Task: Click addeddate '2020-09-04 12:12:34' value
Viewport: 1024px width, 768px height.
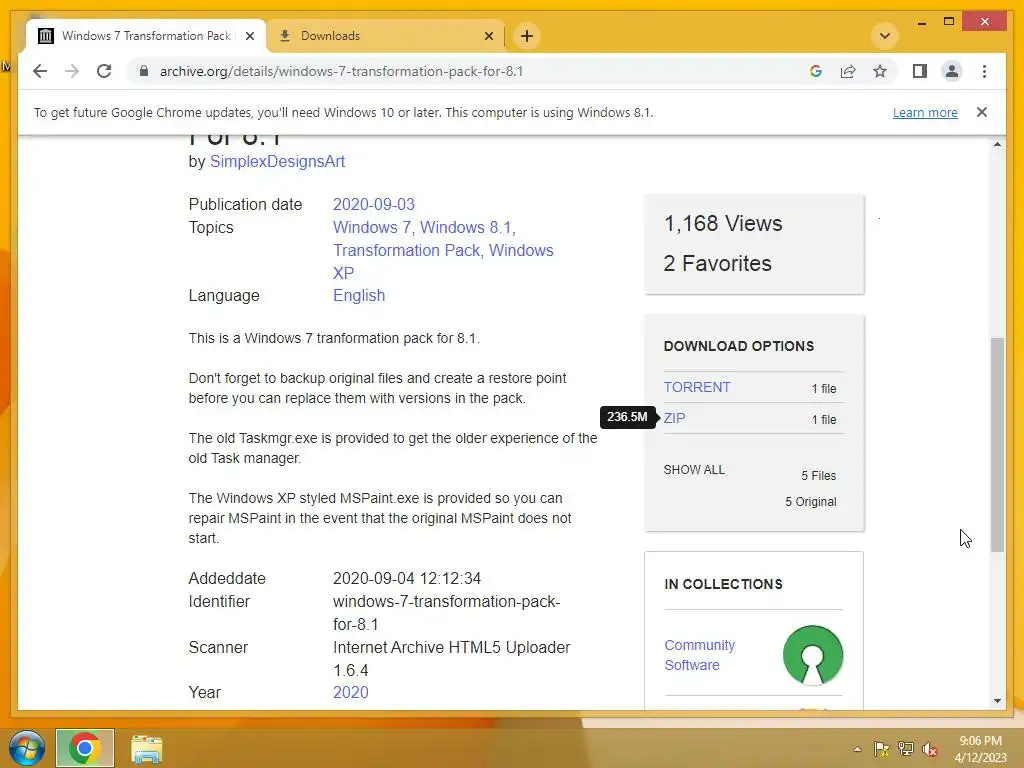Action: 407,579
